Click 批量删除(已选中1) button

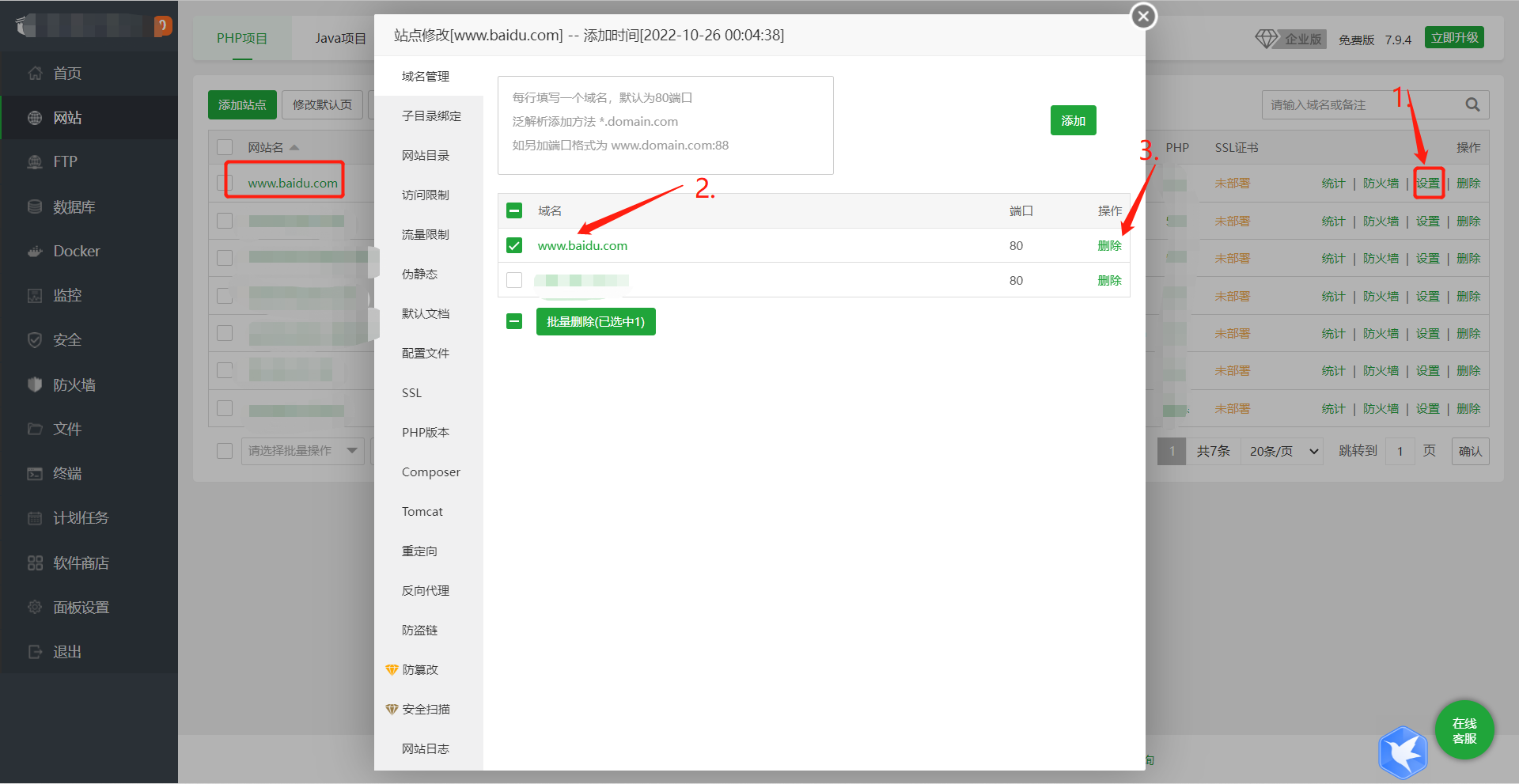(x=595, y=322)
